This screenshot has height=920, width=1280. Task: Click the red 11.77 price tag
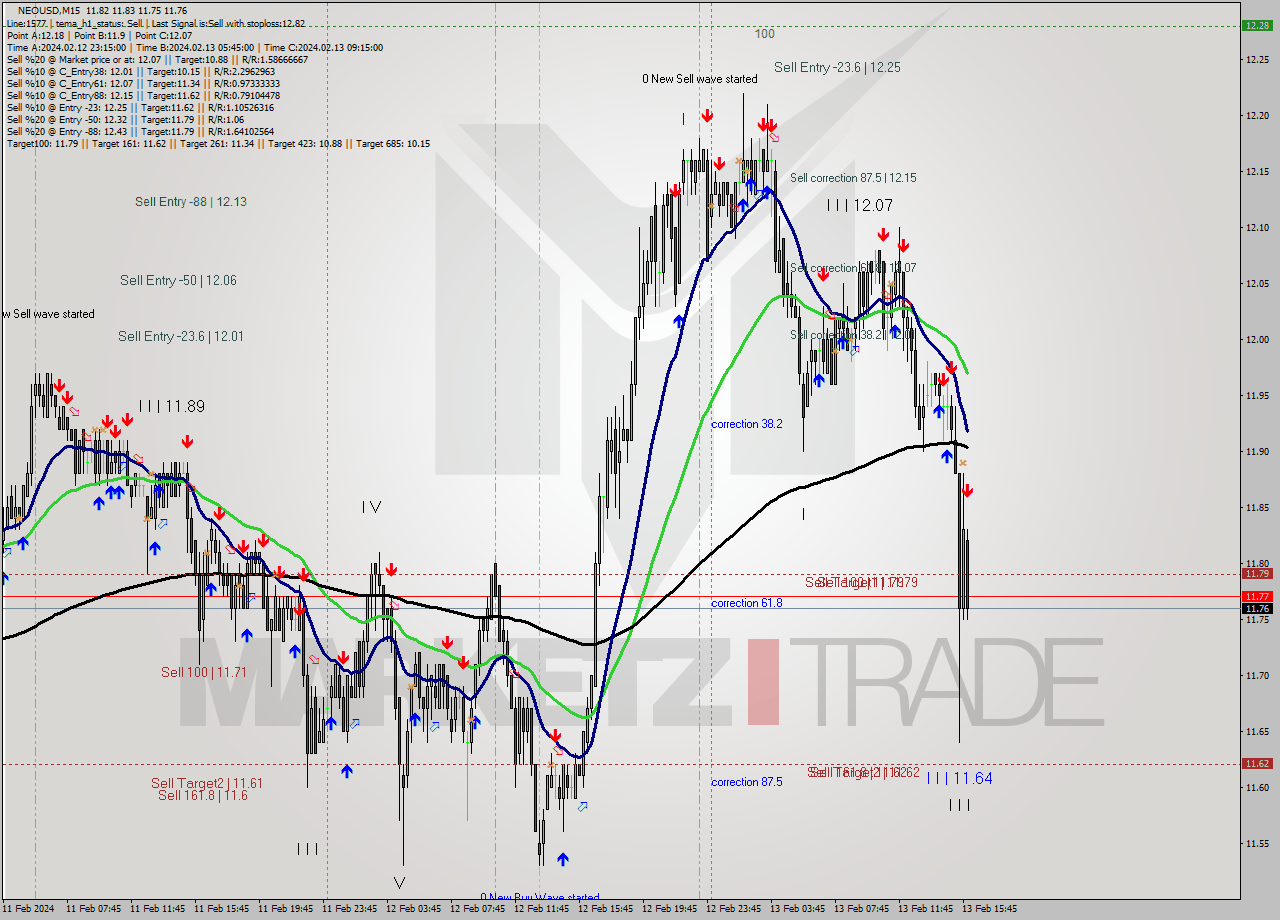click(1256, 596)
